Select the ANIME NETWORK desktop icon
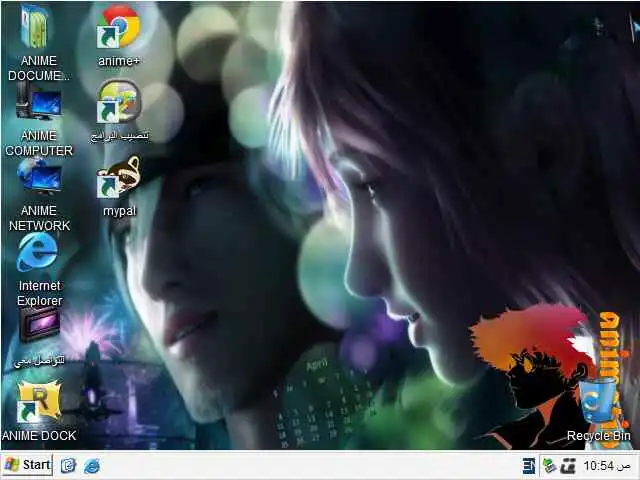This screenshot has width=640, height=480. (x=39, y=177)
